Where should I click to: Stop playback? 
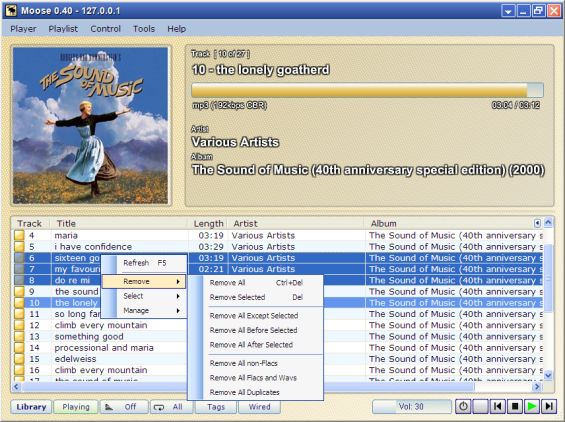[x=515, y=407]
